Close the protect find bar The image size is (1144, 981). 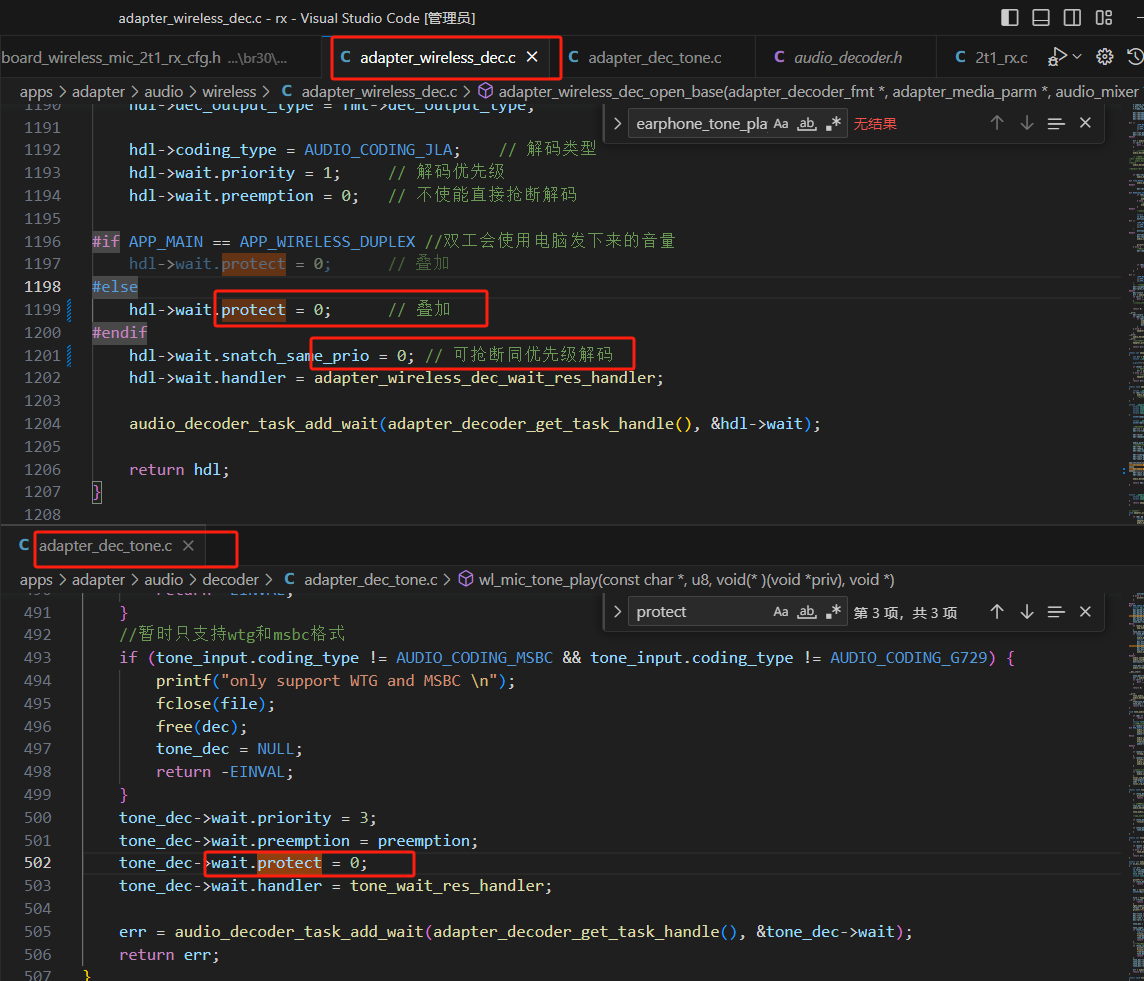coord(1085,612)
